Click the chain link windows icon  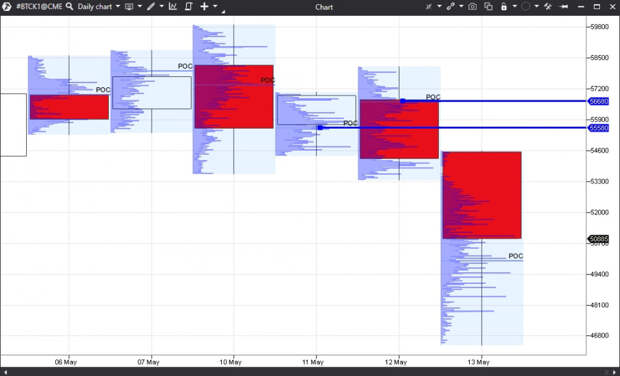450,7
